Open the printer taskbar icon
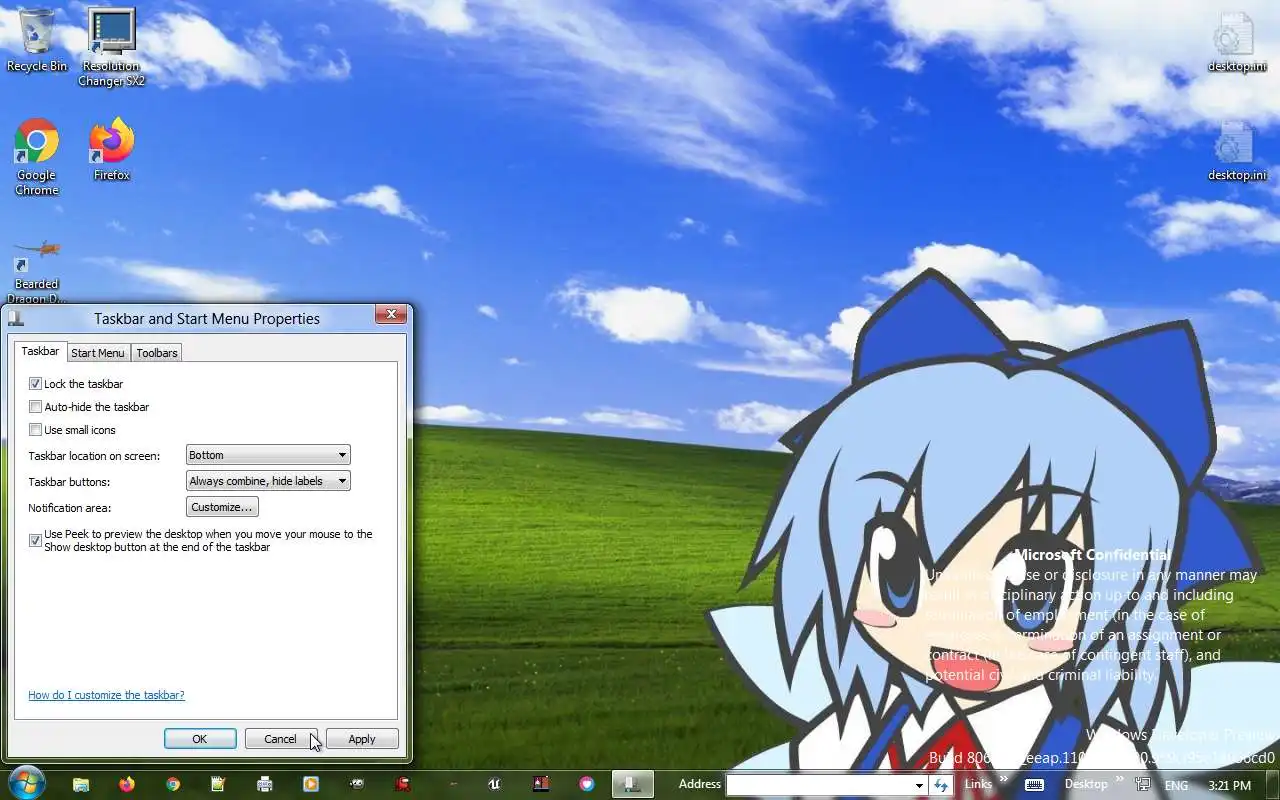 (265, 784)
